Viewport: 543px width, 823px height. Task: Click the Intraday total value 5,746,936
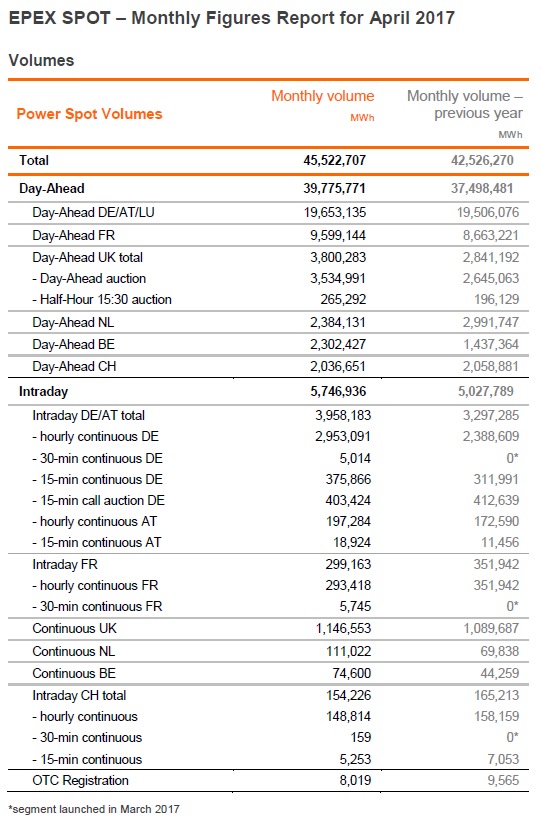338,392
